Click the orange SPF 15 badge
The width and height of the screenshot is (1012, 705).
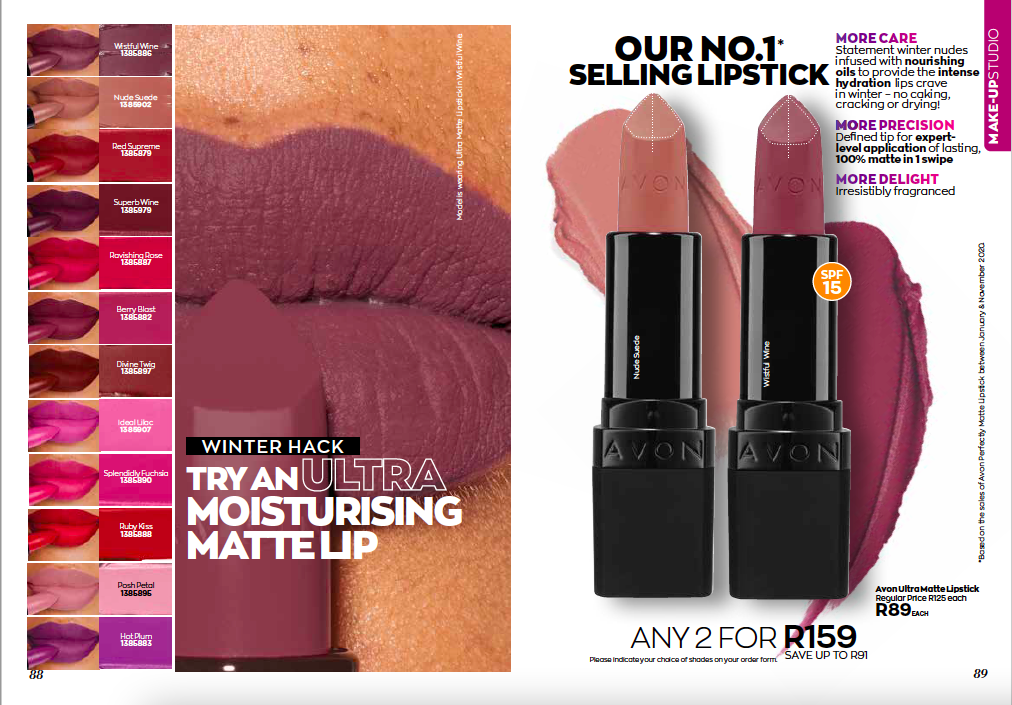point(832,281)
